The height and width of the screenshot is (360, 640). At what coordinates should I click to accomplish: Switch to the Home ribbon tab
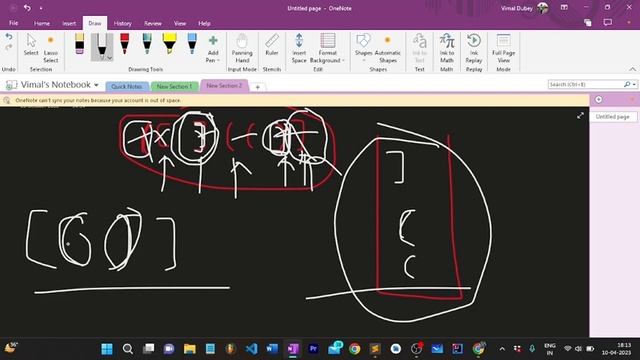[42, 23]
